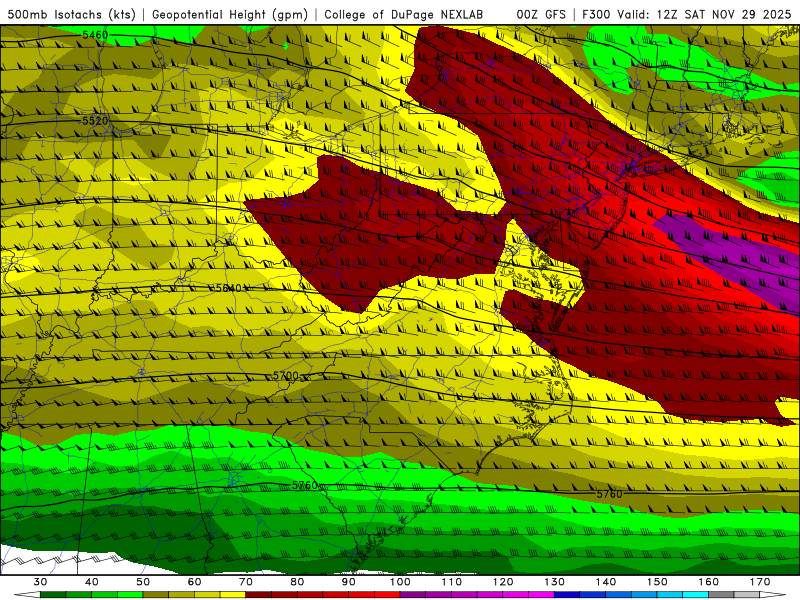Click the legend value 50

tap(143, 582)
